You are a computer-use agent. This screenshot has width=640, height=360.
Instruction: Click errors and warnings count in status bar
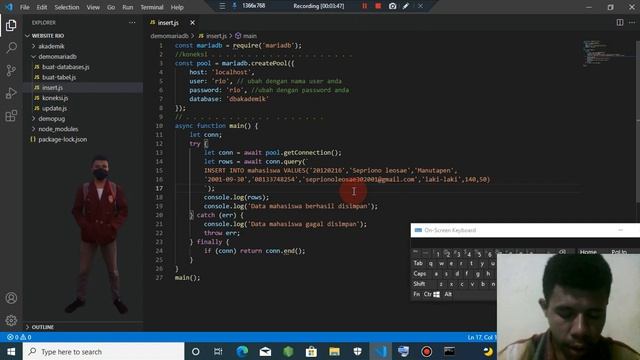click(x=19, y=337)
